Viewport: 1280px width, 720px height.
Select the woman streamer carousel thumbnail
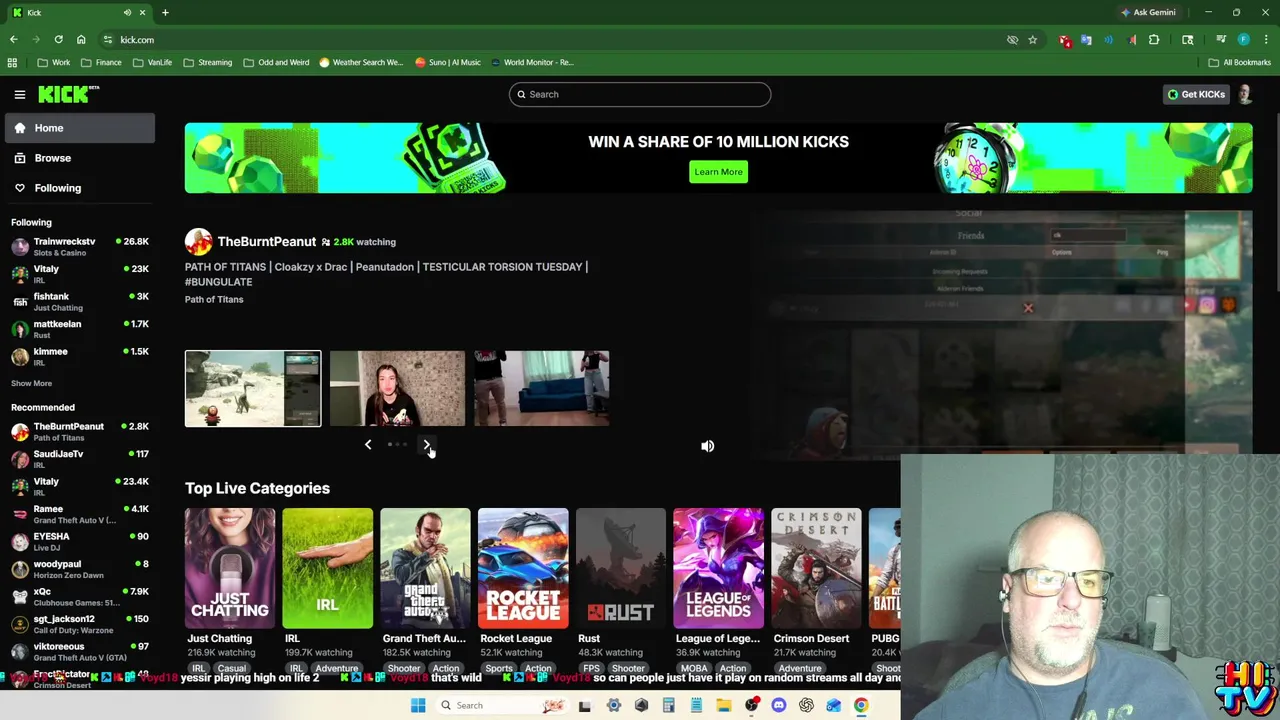[397, 388]
